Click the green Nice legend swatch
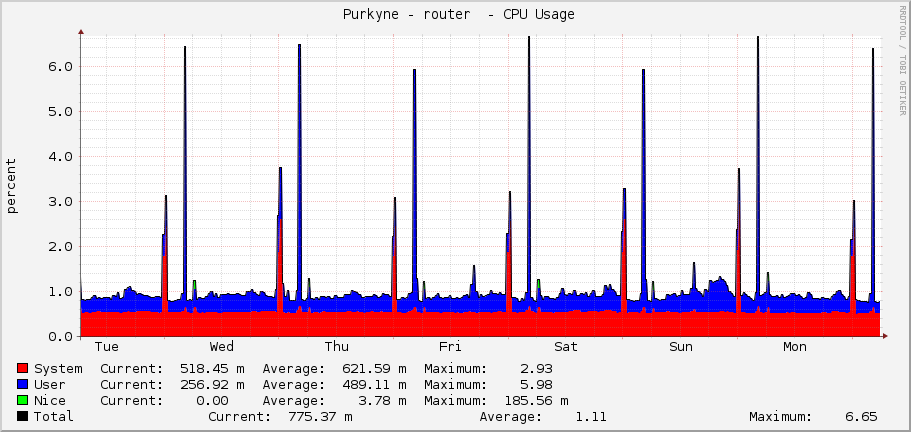911x432 pixels. (23, 401)
